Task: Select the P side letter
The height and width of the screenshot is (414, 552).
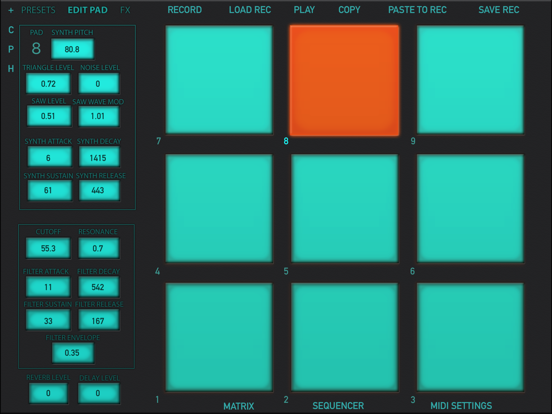Action: 11,49
